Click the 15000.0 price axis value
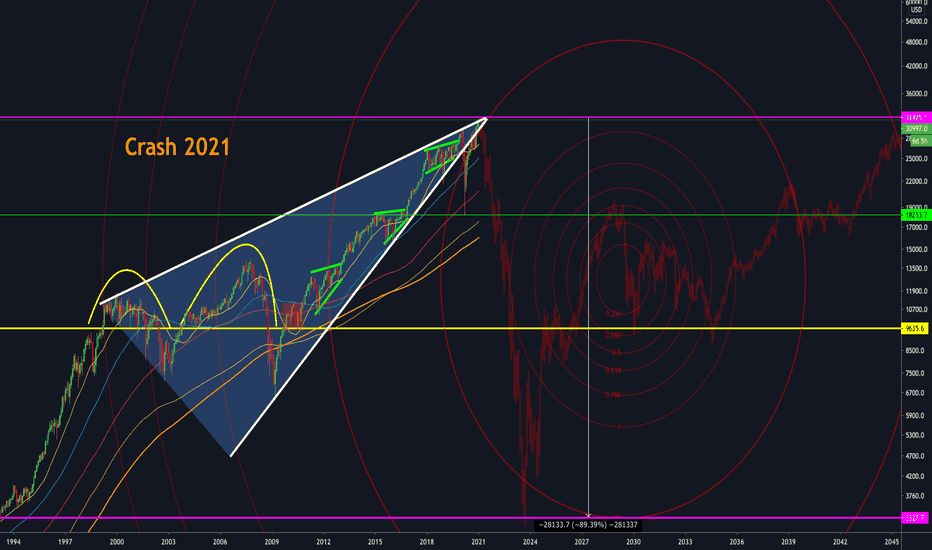The image size is (932, 550). coord(916,249)
